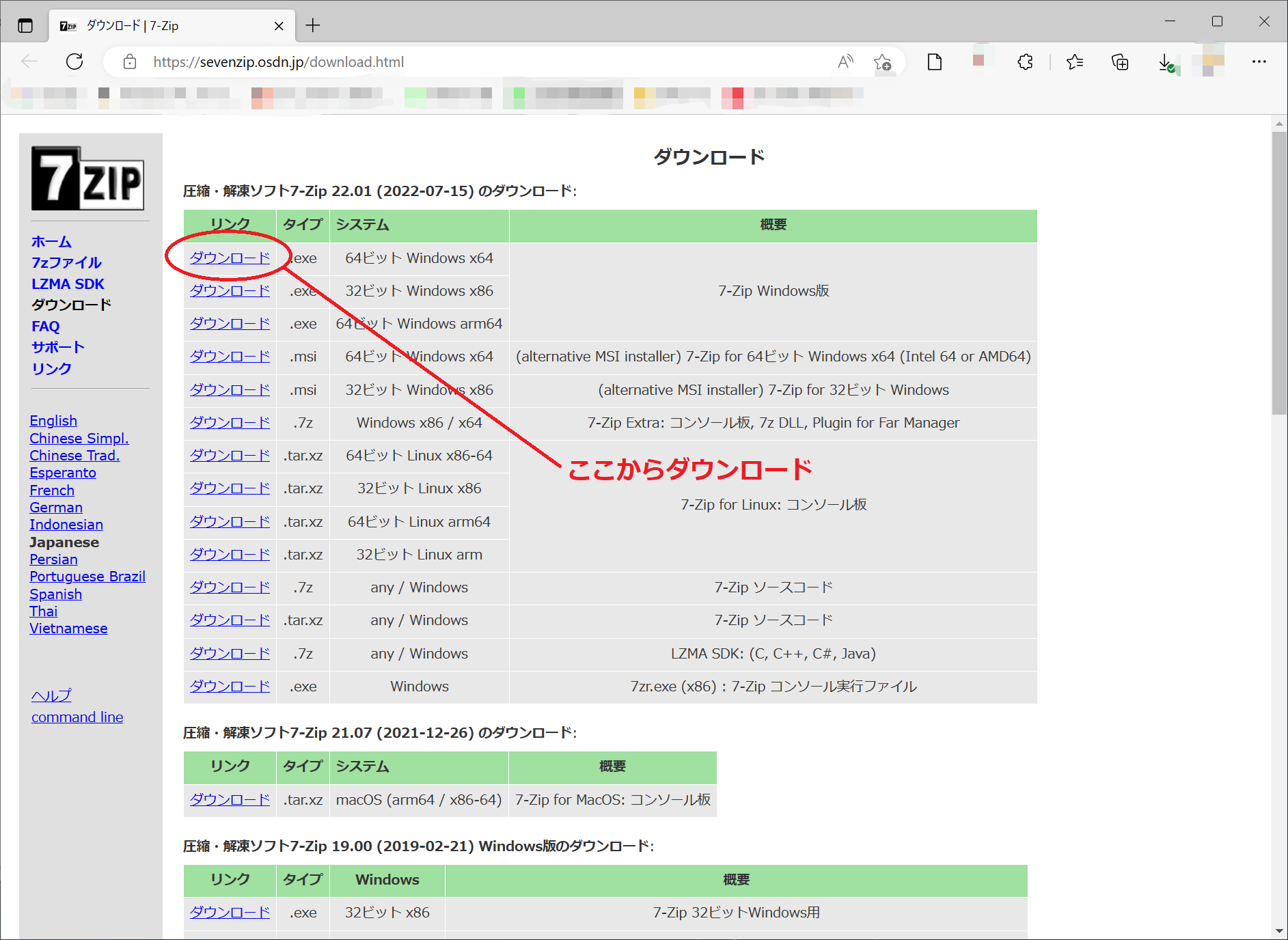Screen dimensions: 1288x940
Task: Click the vertical scrollbar thumb
Action: tap(1279, 273)
